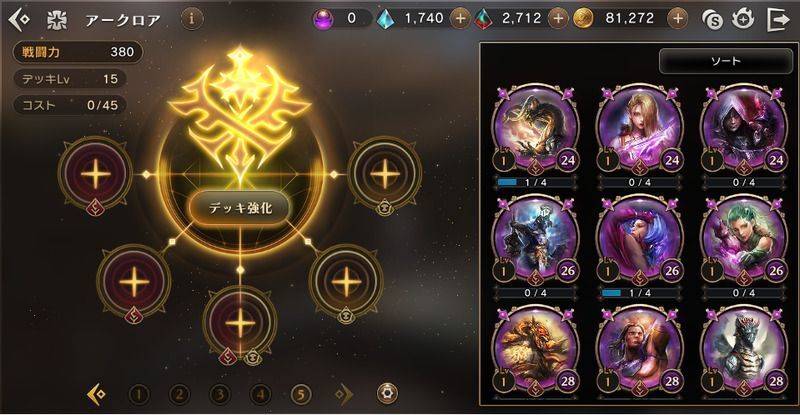The image size is (800, 415).
Task: Go to previous deck with left arrow
Action: pyautogui.click(x=96, y=394)
